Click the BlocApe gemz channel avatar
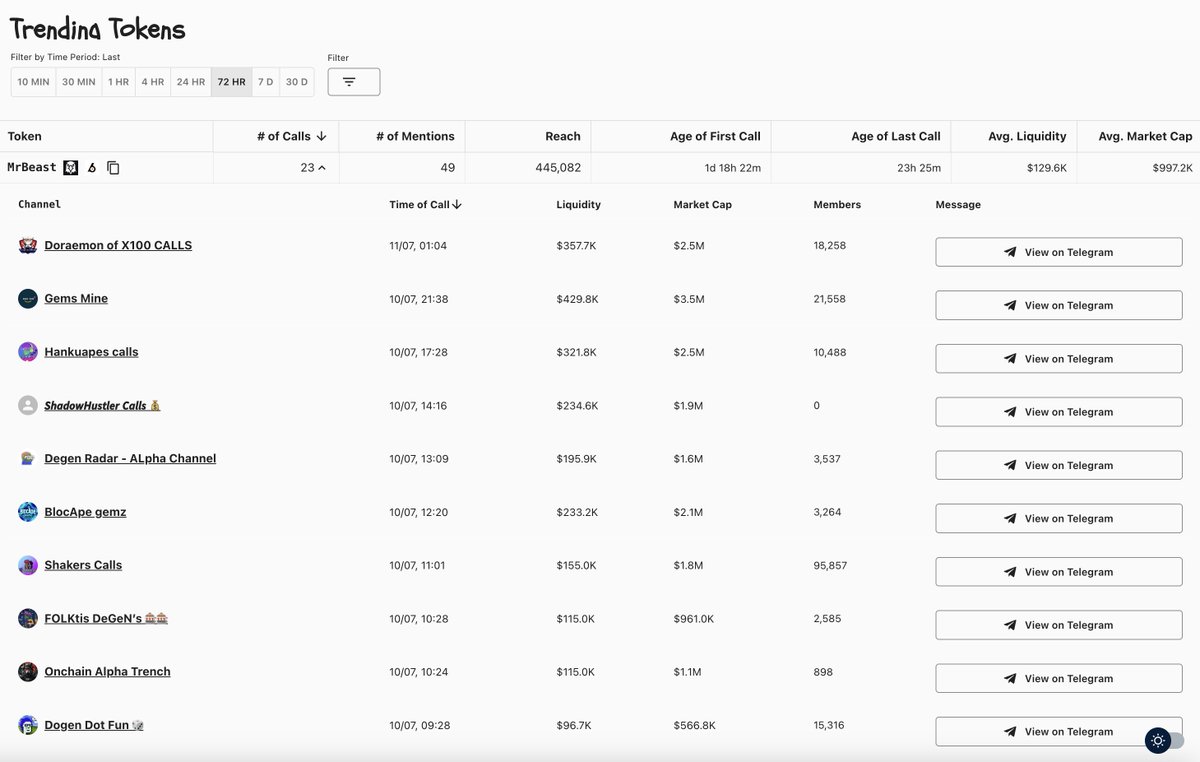The image size is (1200, 762). tap(28, 512)
